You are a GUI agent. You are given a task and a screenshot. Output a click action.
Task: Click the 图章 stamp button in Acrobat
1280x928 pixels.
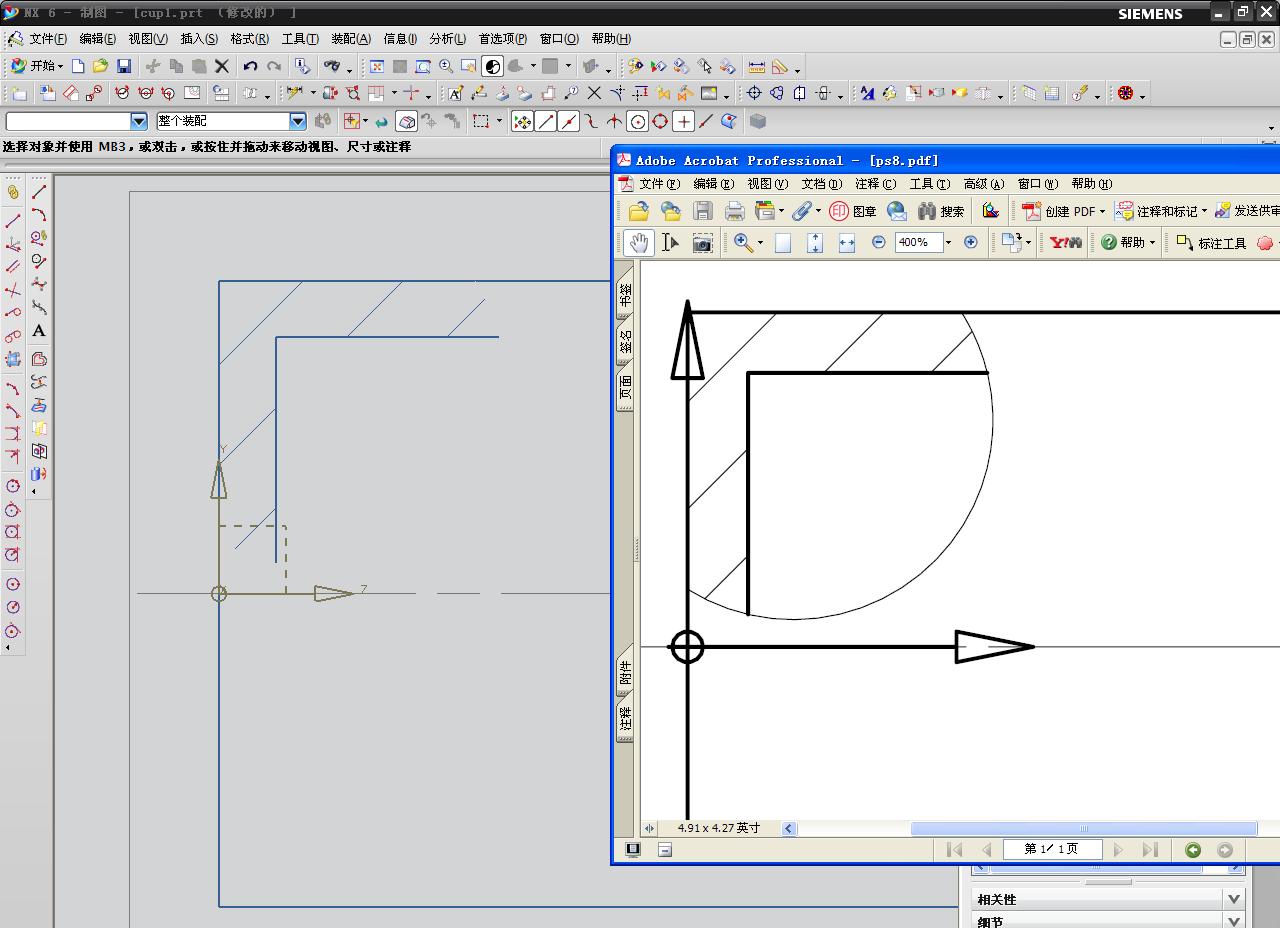pyautogui.click(x=853, y=211)
